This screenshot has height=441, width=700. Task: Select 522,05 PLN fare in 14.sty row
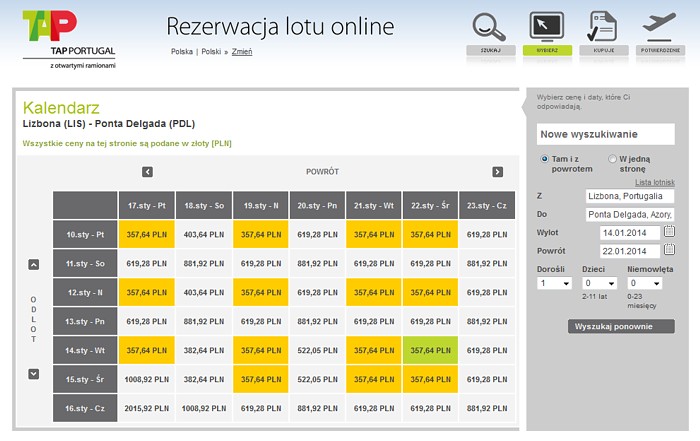pyautogui.click(x=317, y=350)
